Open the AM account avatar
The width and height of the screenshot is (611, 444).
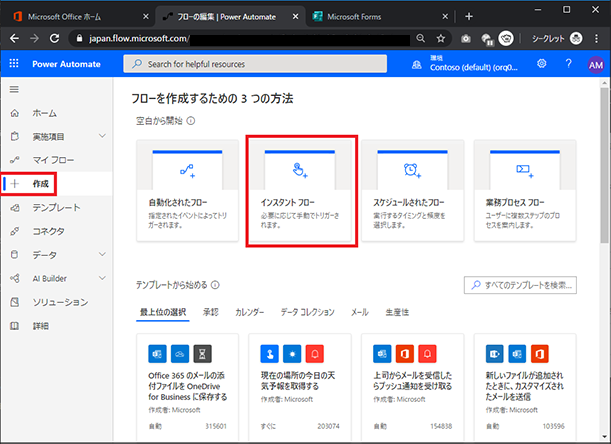[x=595, y=65]
